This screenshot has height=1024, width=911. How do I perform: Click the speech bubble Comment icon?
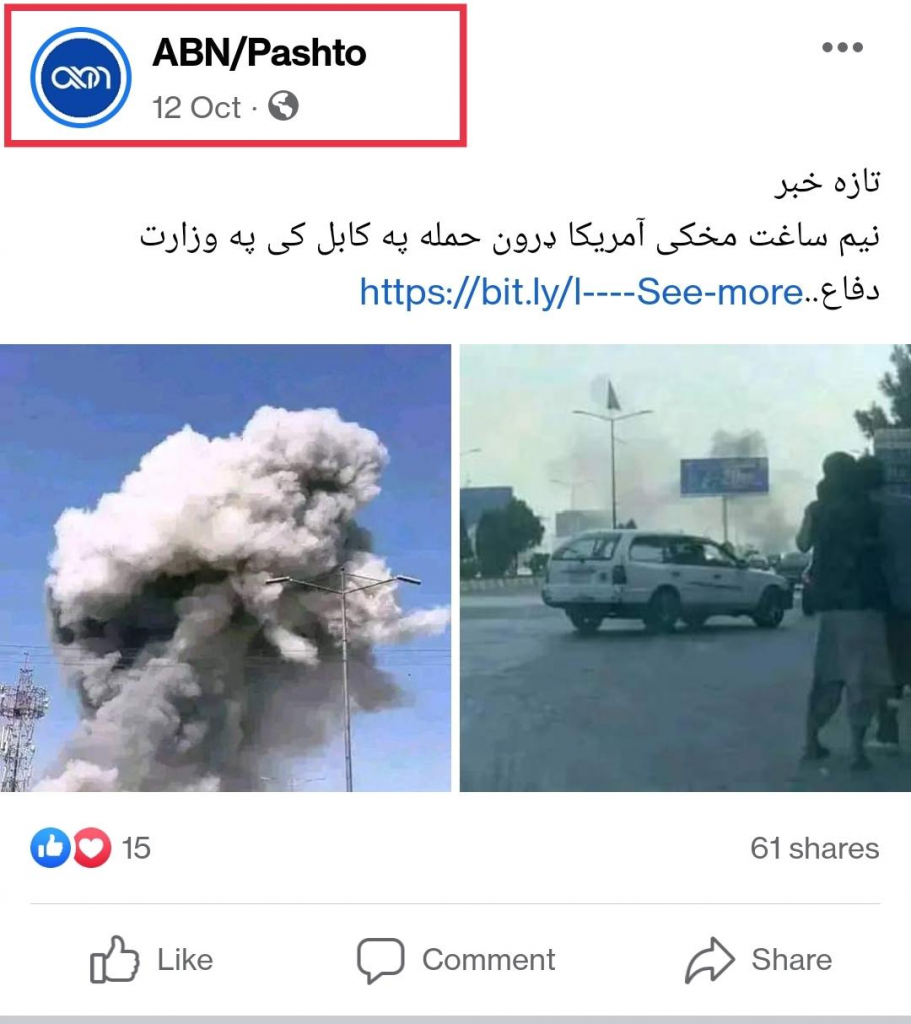(381, 961)
